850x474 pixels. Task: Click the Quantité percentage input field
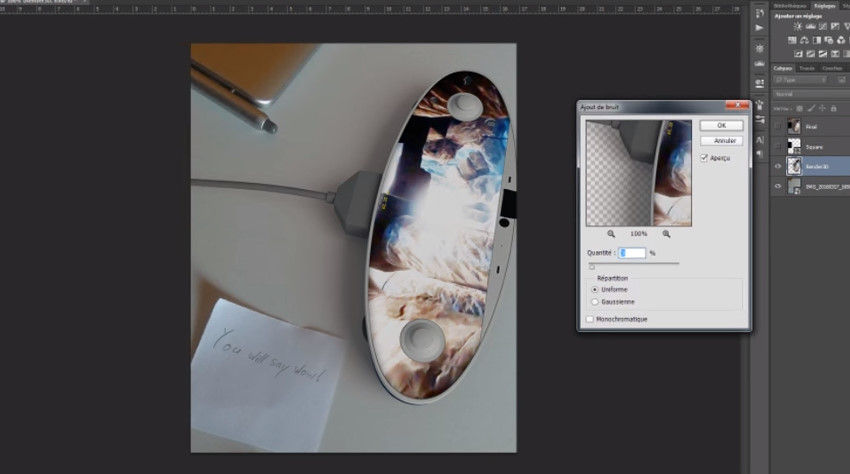tap(632, 253)
